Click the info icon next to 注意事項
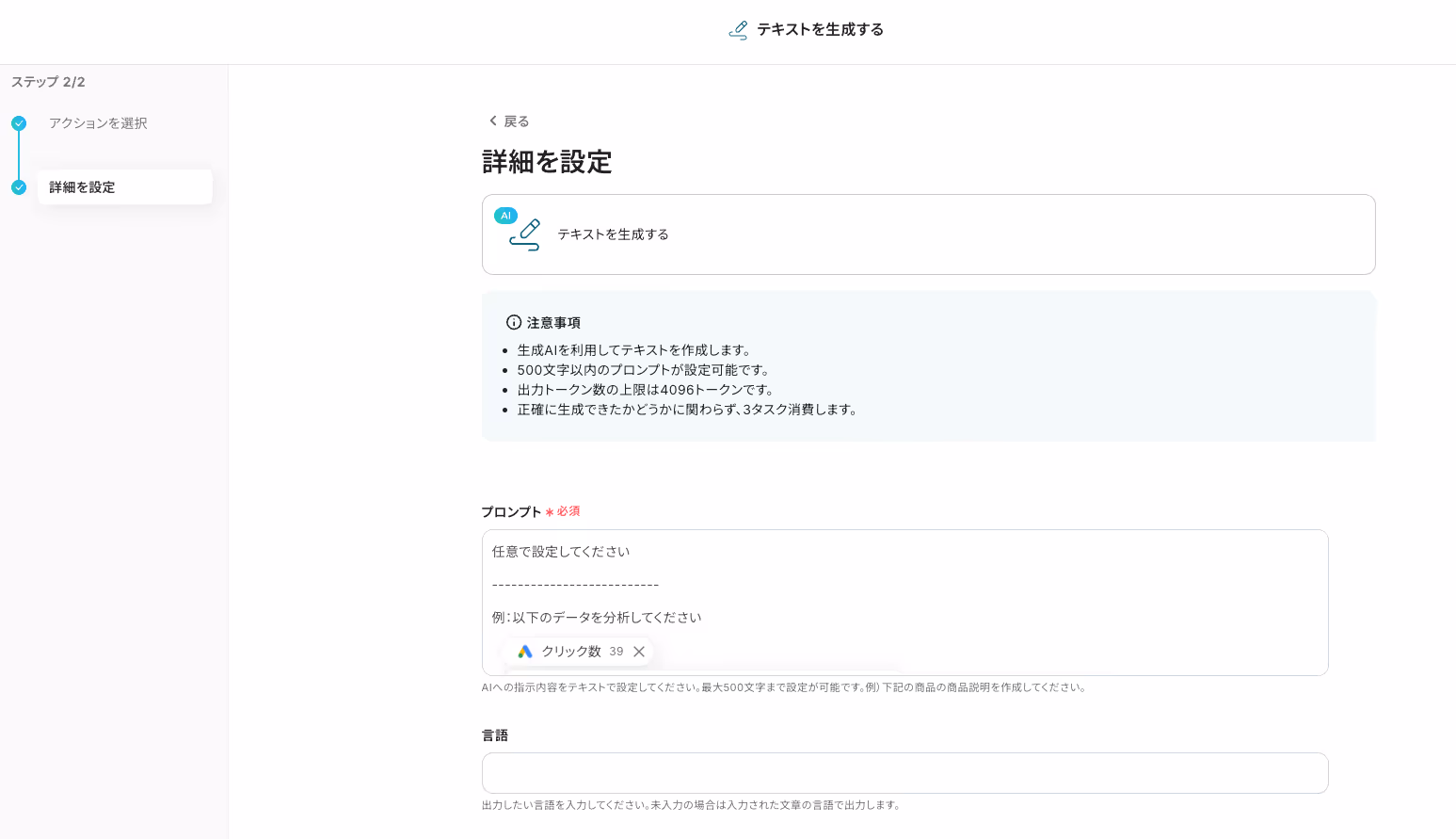The image size is (1456, 839). tap(514, 322)
